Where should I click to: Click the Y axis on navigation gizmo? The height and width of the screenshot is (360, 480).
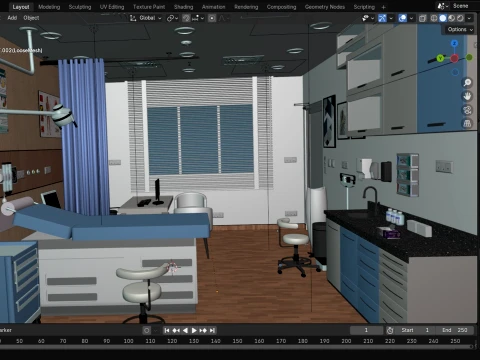(440, 58)
